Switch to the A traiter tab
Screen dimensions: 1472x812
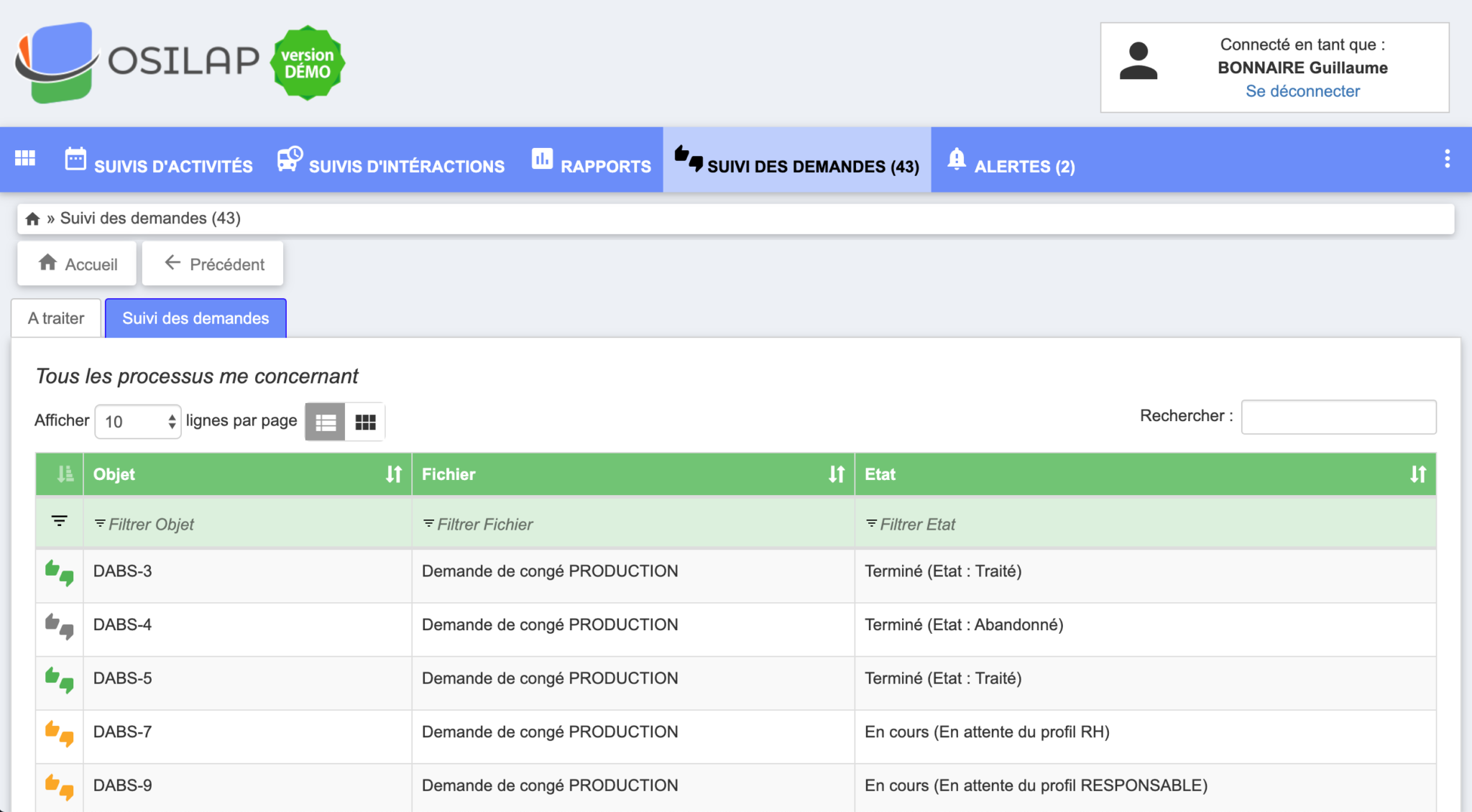point(56,318)
